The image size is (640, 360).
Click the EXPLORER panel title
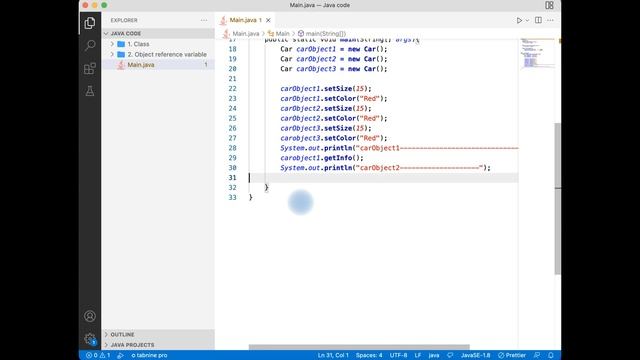[124, 20]
